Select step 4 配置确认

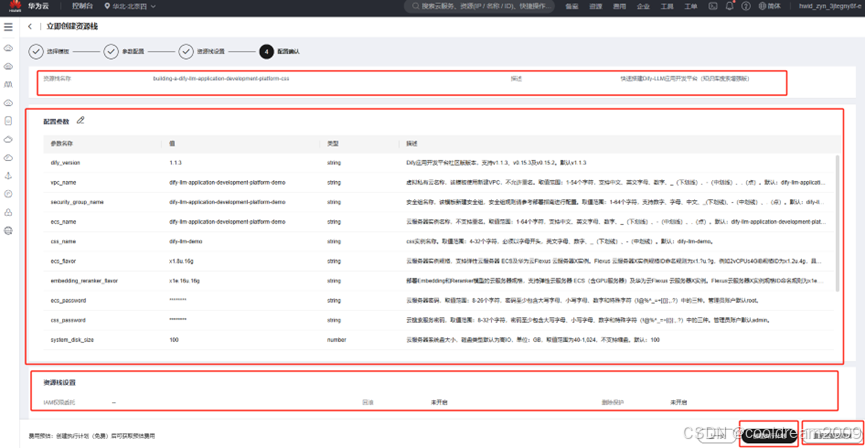[x=279, y=51]
